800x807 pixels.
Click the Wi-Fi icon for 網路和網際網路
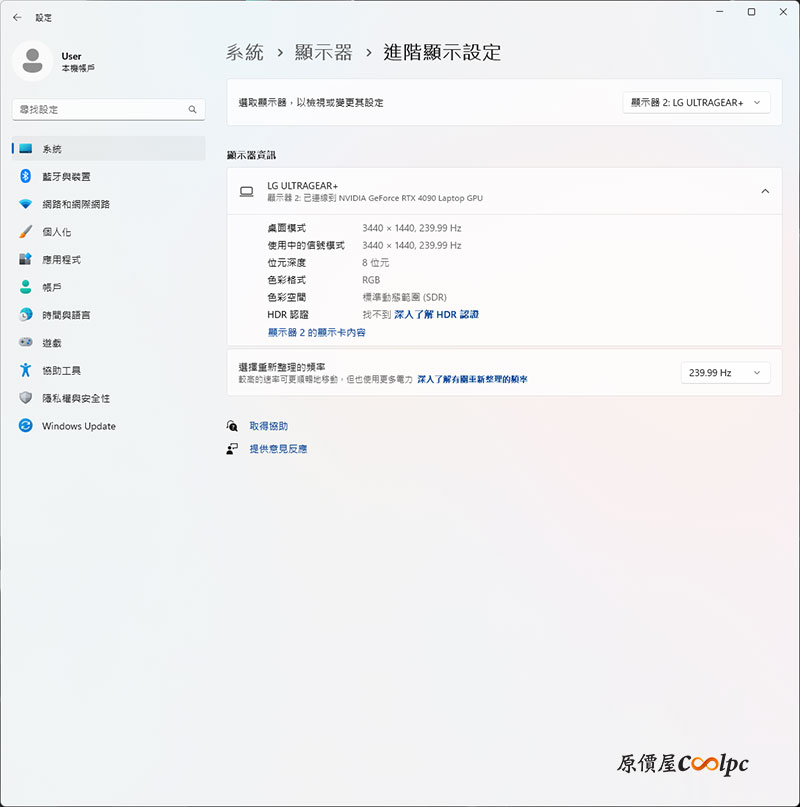click(26, 204)
